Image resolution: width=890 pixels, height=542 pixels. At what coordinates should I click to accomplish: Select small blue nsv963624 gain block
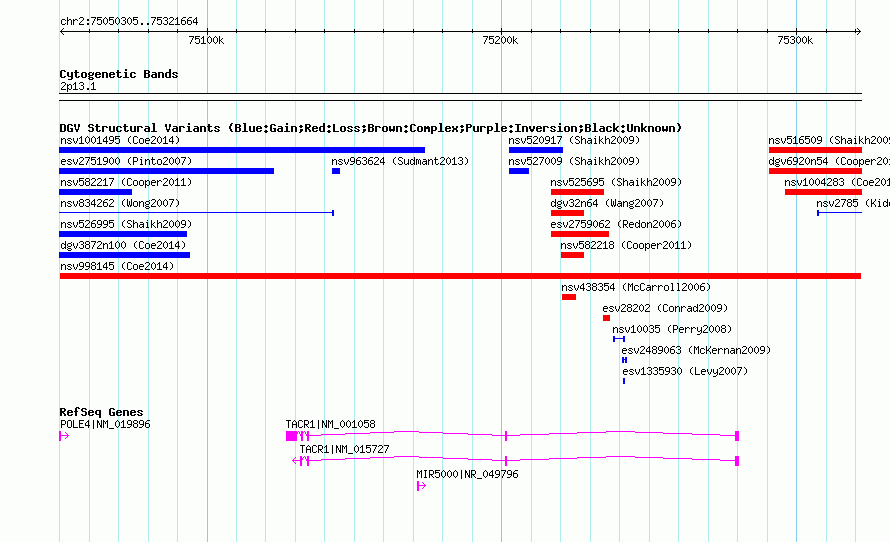(x=336, y=171)
